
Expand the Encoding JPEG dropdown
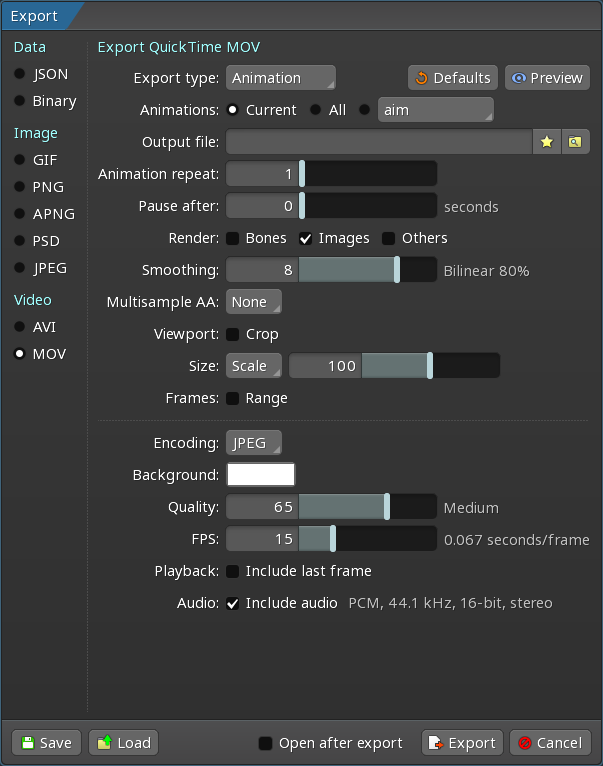pos(254,443)
